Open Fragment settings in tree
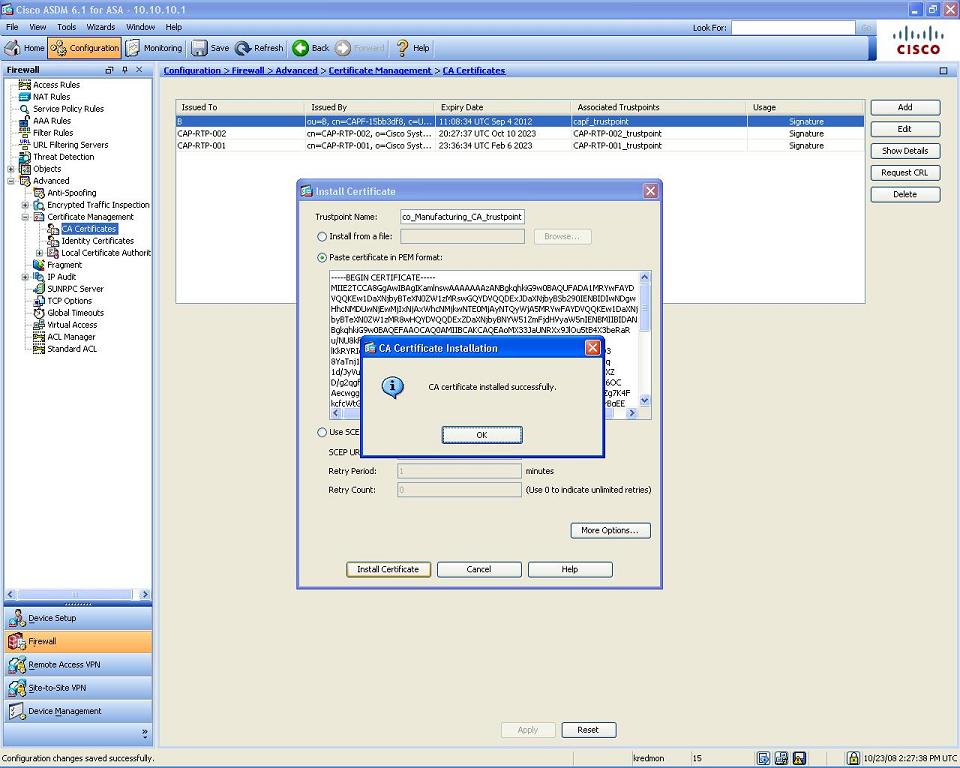 [64, 265]
